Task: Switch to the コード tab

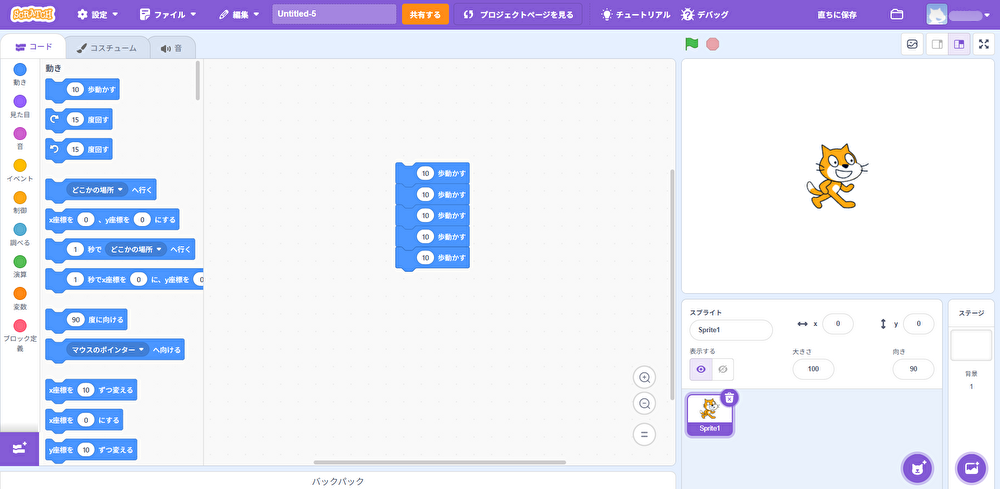Action: pos(33,47)
